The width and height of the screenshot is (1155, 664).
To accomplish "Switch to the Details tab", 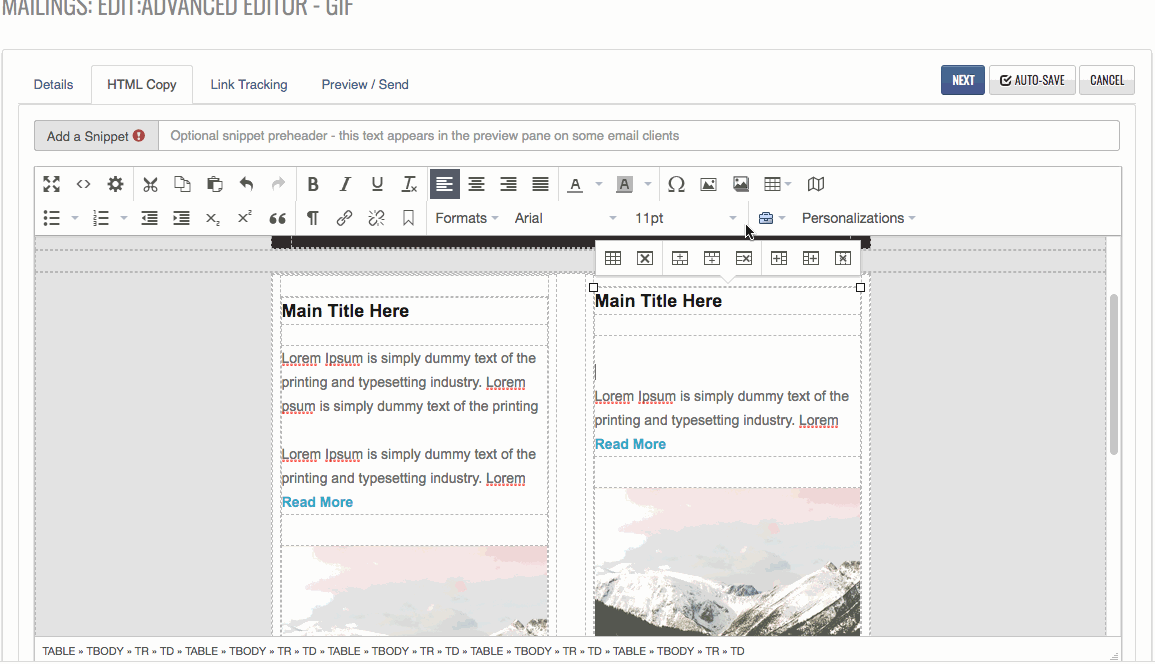I will coord(53,84).
